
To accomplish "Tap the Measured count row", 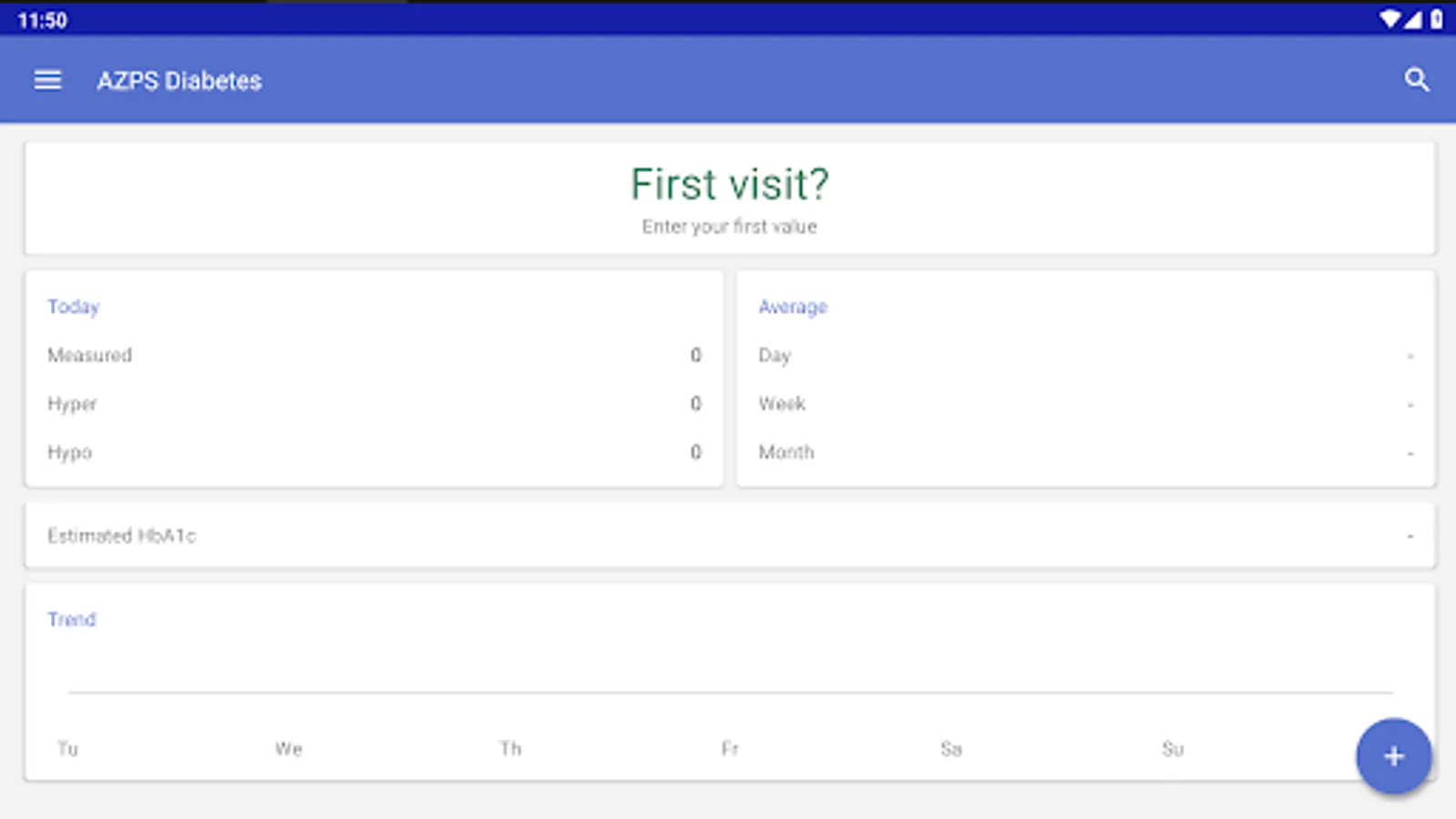I will pyautogui.click(x=373, y=355).
